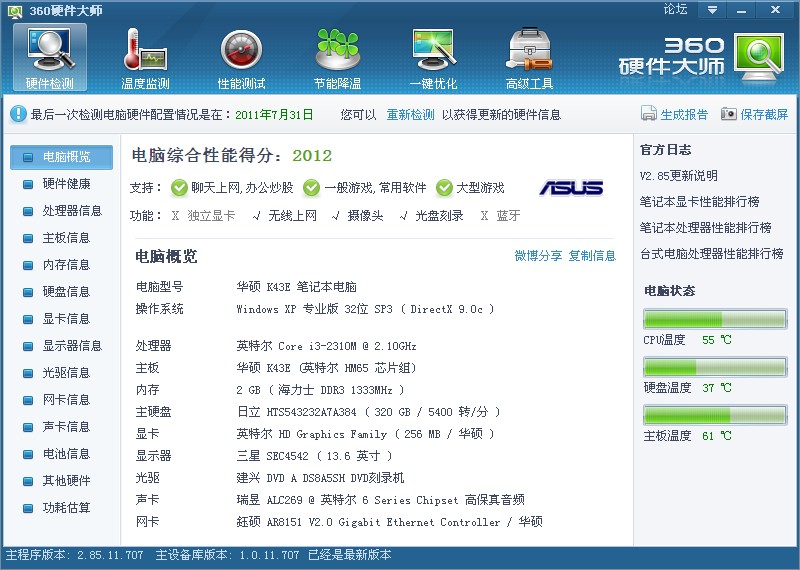
Task: Click the 海力士 DDR3 1333MHz memory value
Action: (320, 390)
